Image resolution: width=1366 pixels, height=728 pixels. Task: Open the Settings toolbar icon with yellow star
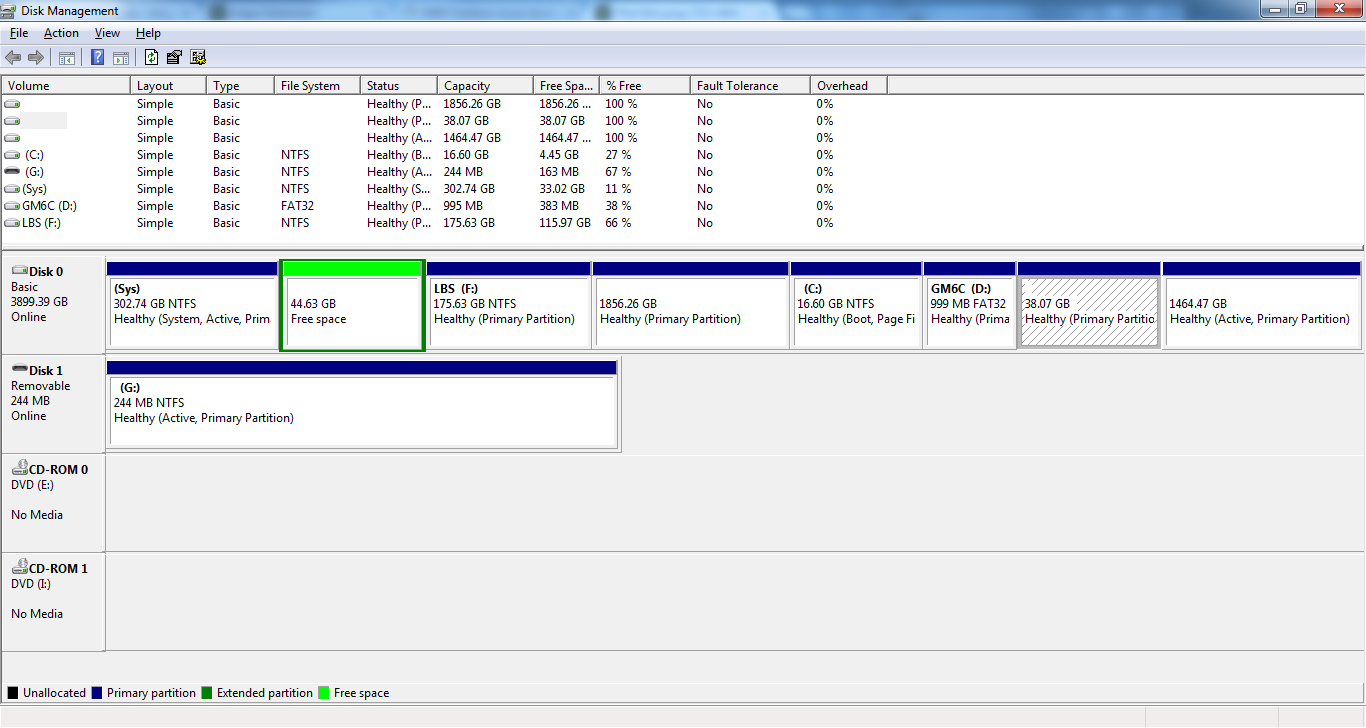pos(198,57)
